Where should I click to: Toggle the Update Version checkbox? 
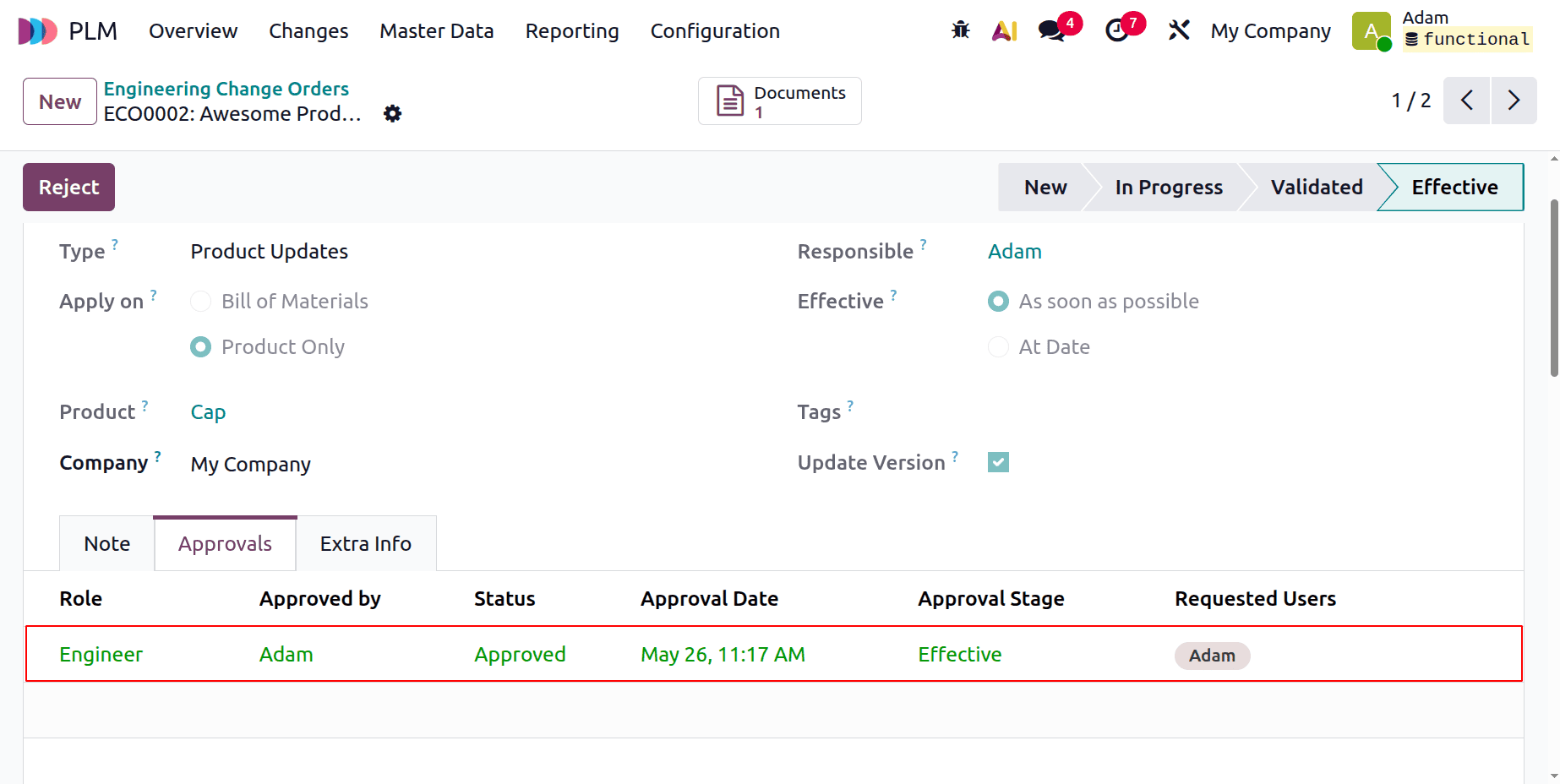tap(998, 462)
